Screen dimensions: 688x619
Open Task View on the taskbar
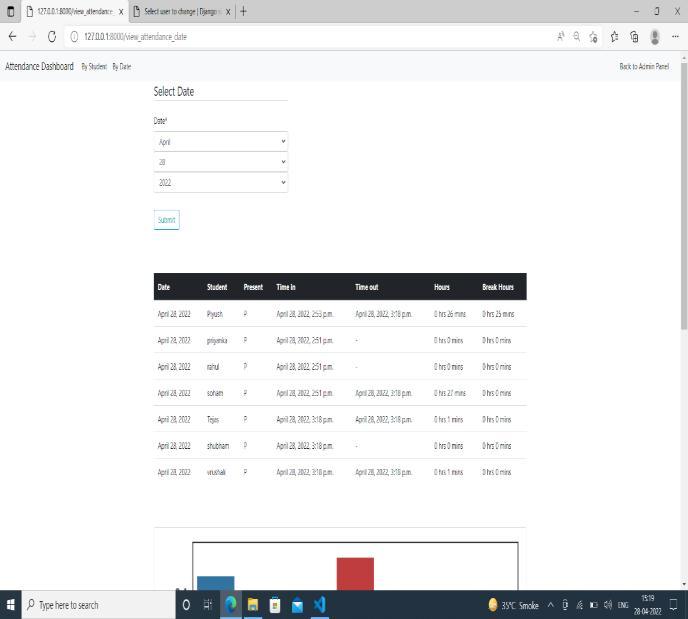click(208, 605)
